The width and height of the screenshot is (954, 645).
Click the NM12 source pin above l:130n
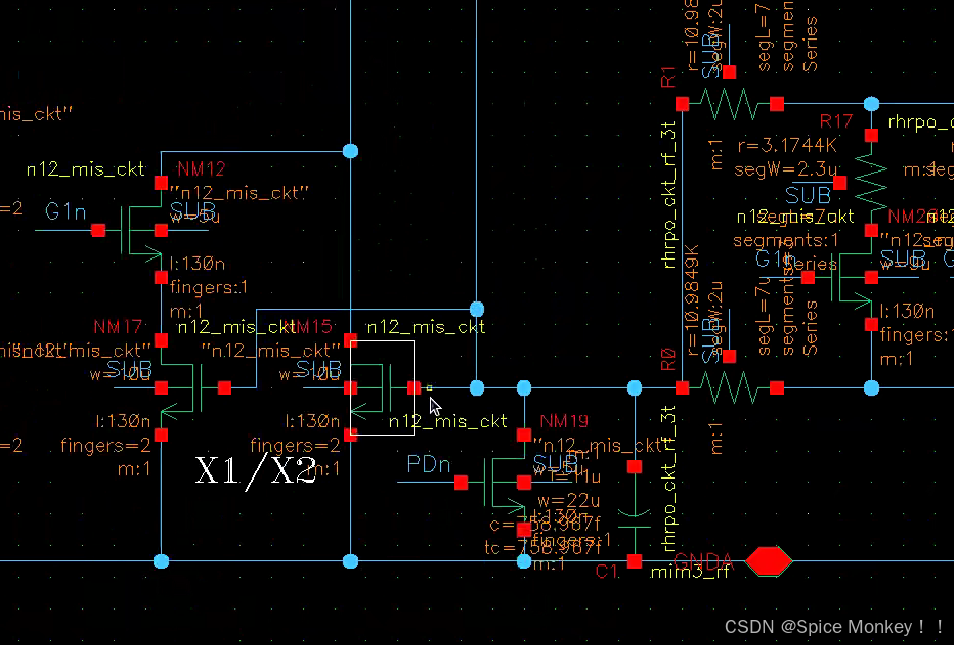click(161, 278)
